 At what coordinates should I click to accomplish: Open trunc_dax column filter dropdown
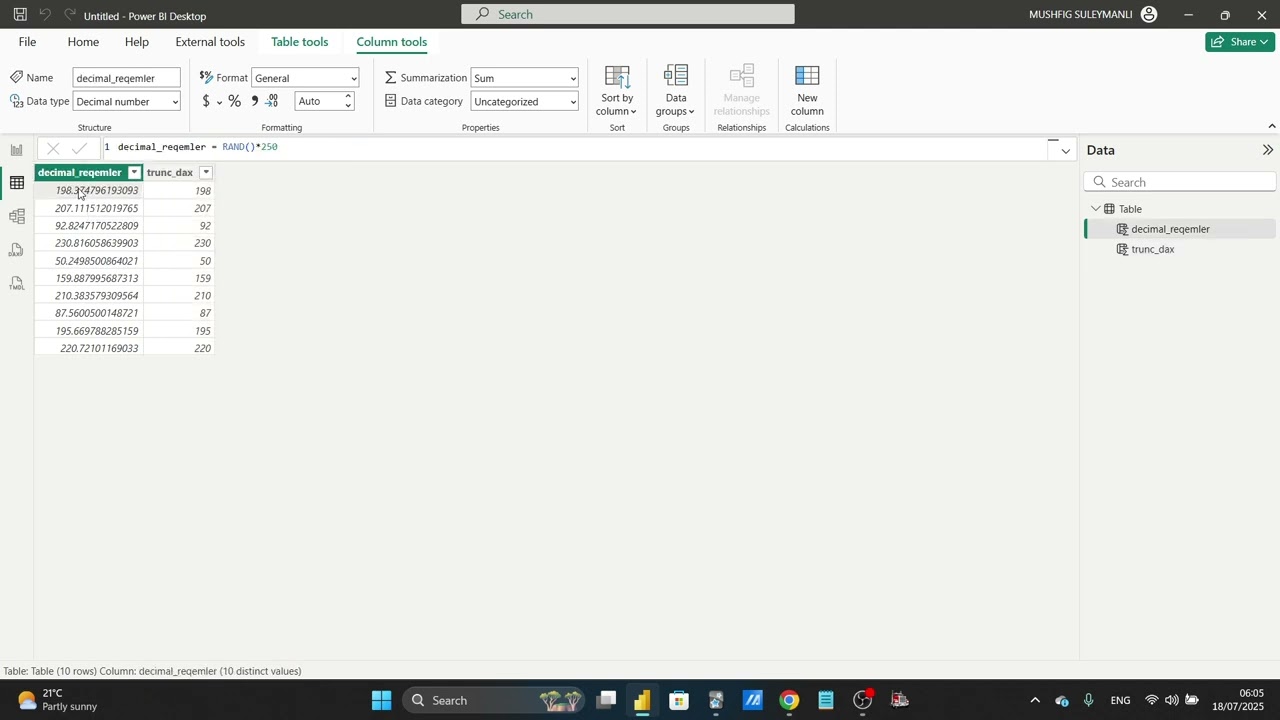(206, 173)
